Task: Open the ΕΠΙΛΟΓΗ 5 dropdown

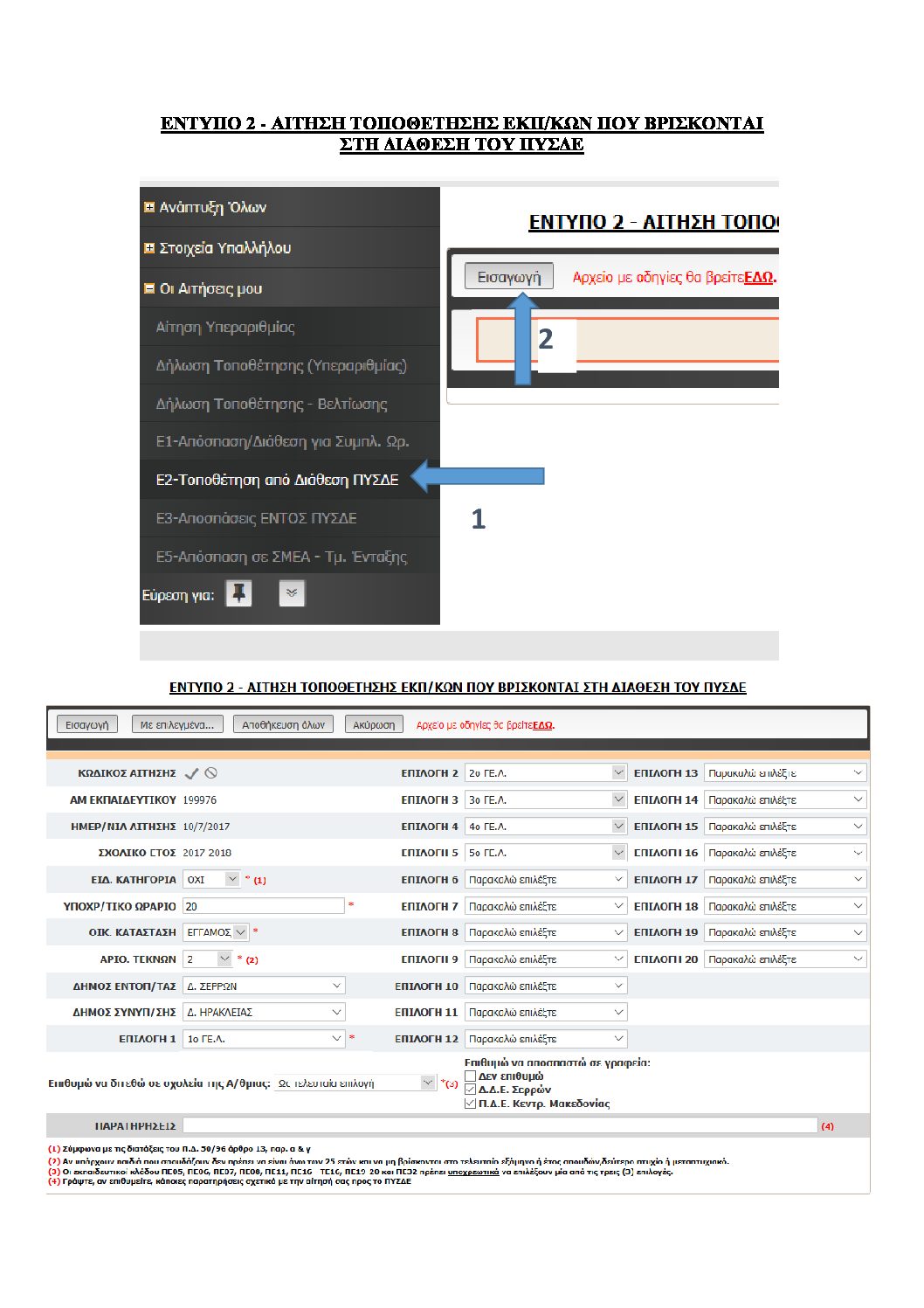Action: coord(546,853)
